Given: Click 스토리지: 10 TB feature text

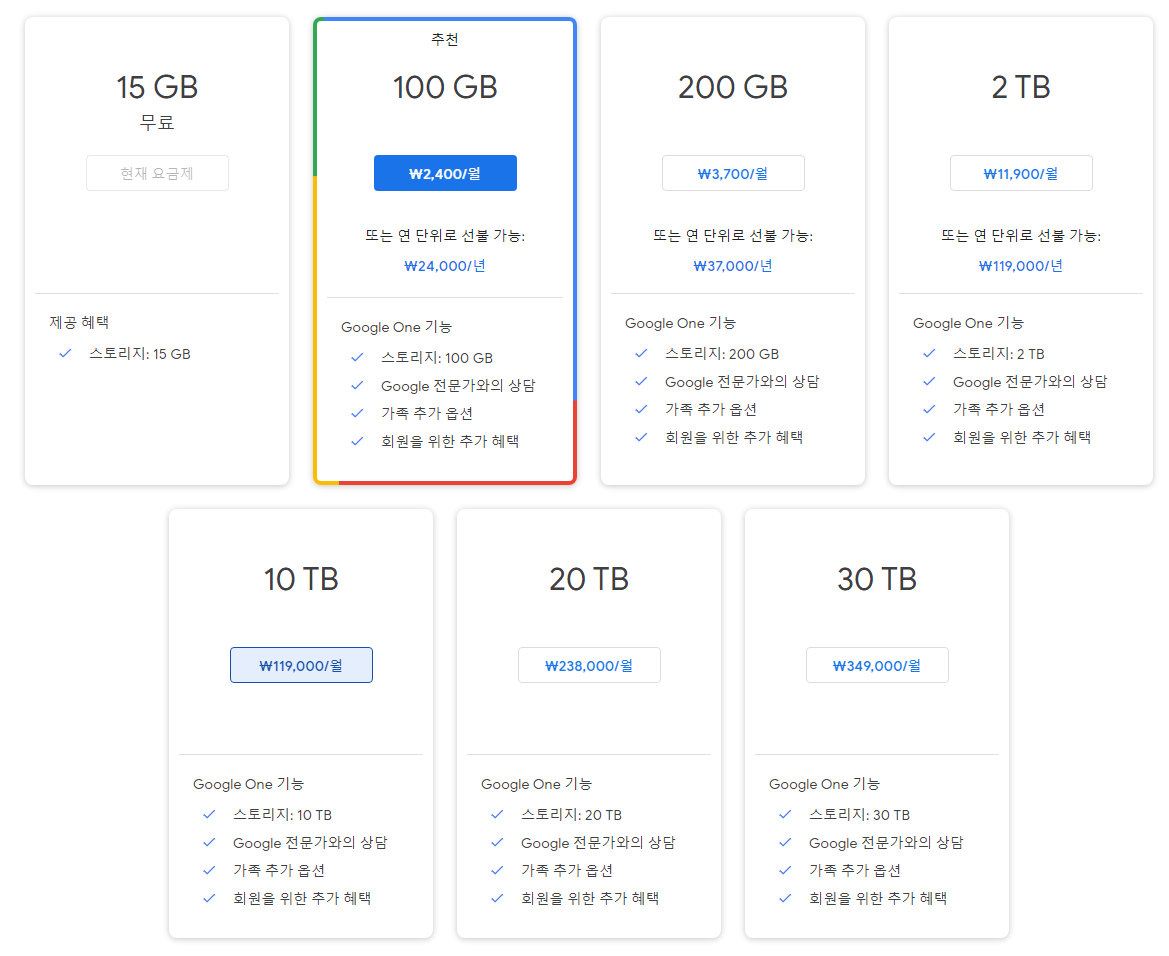Looking at the screenshot, I should click(x=283, y=815).
